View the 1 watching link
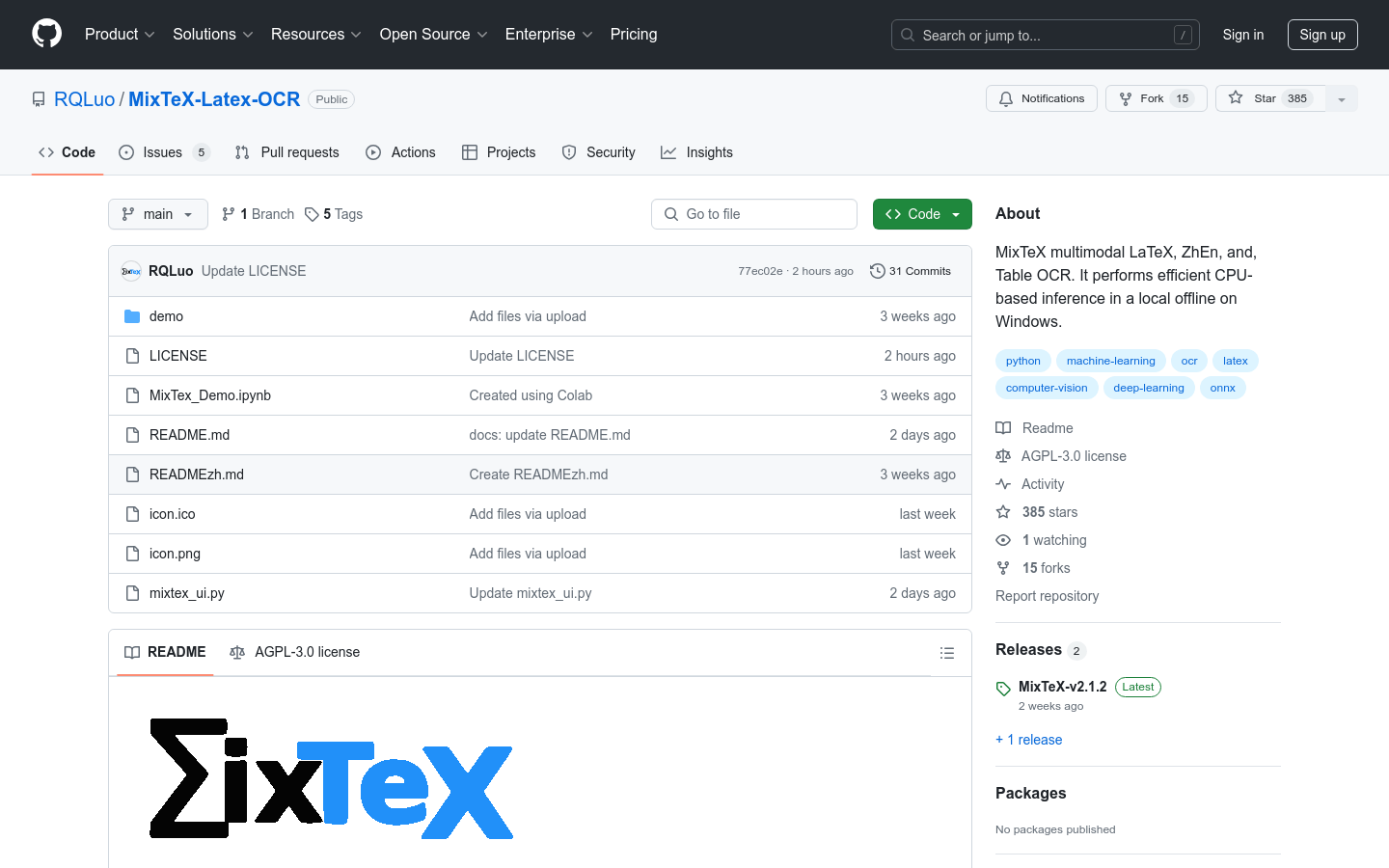Viewport: 1389px width, 868px height. (1042, 540)
